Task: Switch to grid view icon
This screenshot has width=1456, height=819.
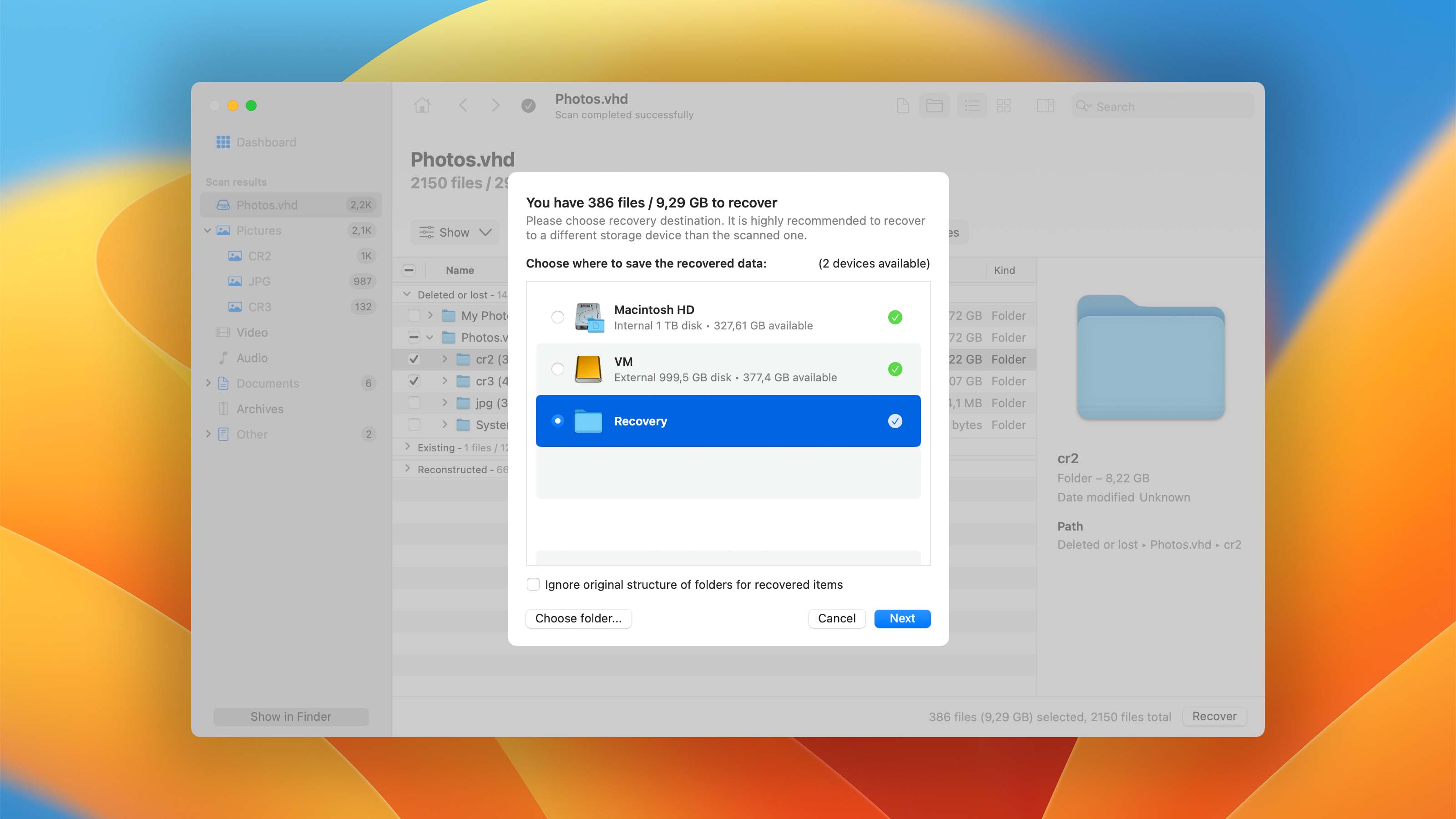Action: pyautogui.click(x=1003, y=106)
